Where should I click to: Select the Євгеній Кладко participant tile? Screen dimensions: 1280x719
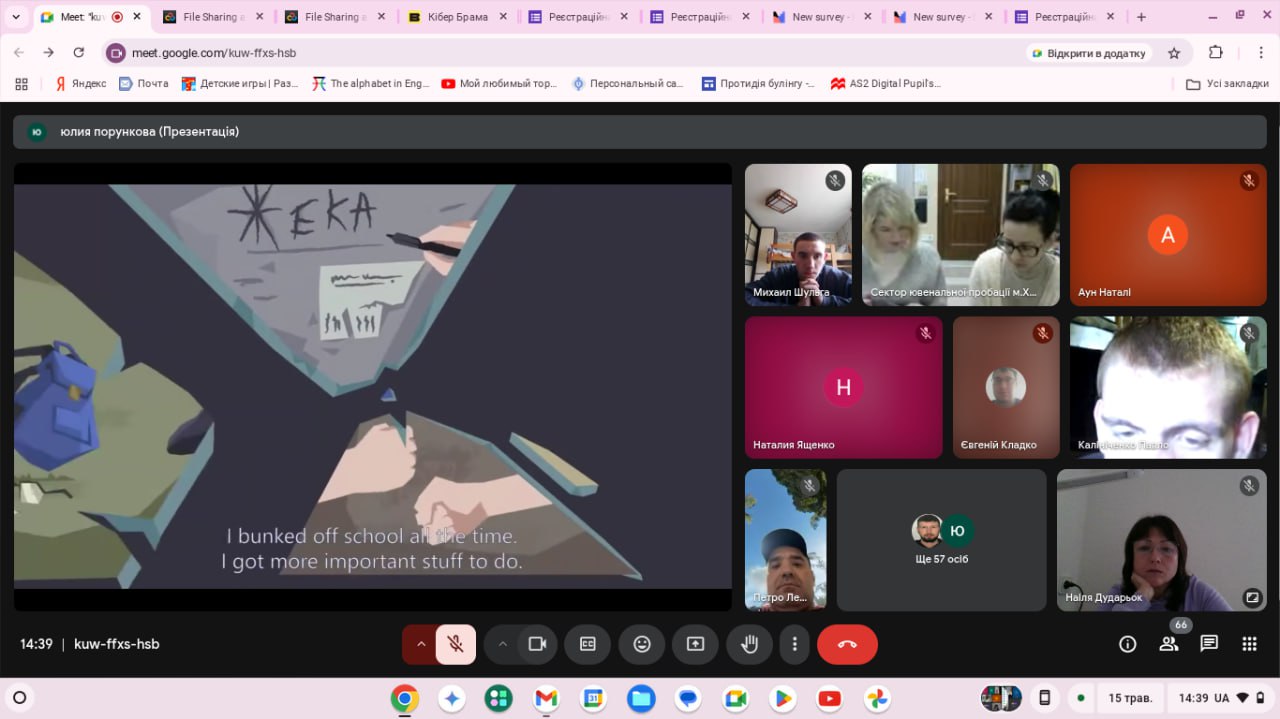[x=1005, y=388]
